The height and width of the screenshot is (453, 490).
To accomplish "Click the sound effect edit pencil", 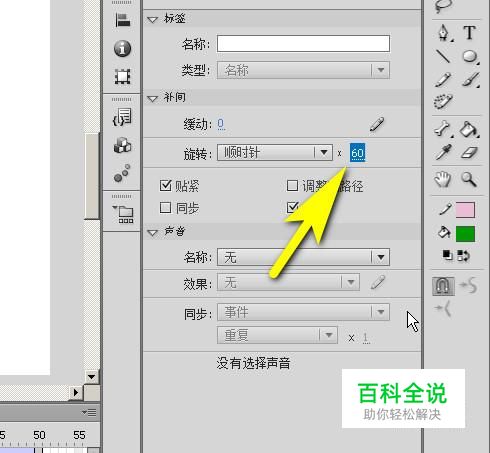I will [378, 283].
